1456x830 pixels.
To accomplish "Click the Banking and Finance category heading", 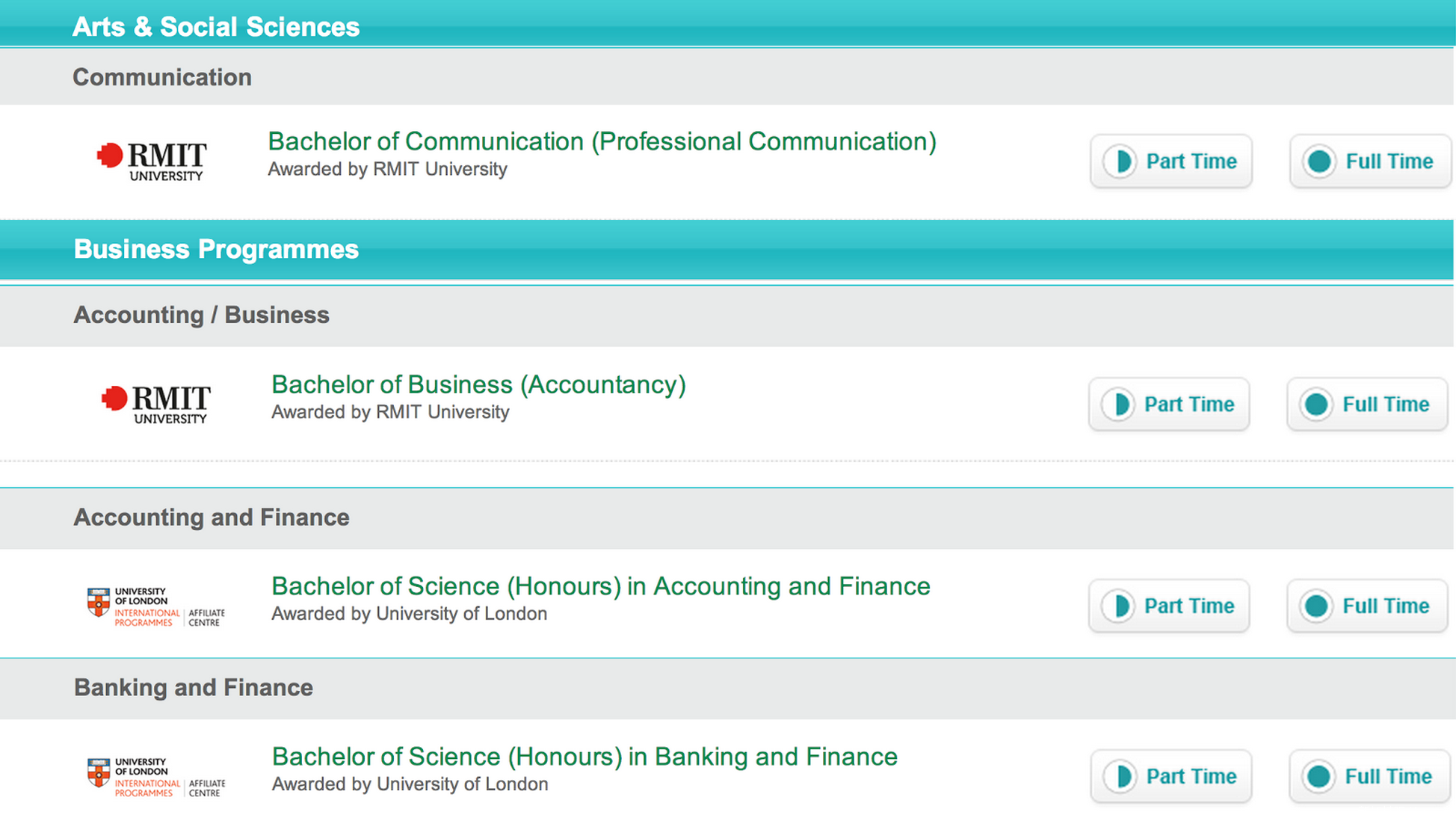I will click(x=194, y=687).
